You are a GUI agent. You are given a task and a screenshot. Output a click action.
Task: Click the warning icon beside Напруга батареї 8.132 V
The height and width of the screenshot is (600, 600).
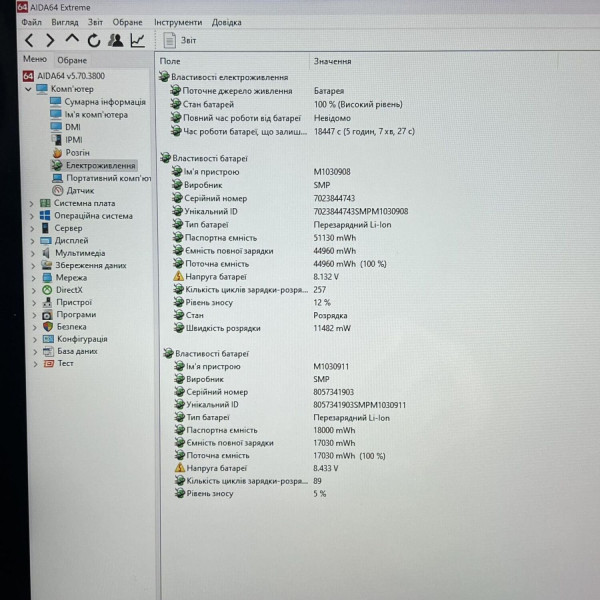point(178,276)
